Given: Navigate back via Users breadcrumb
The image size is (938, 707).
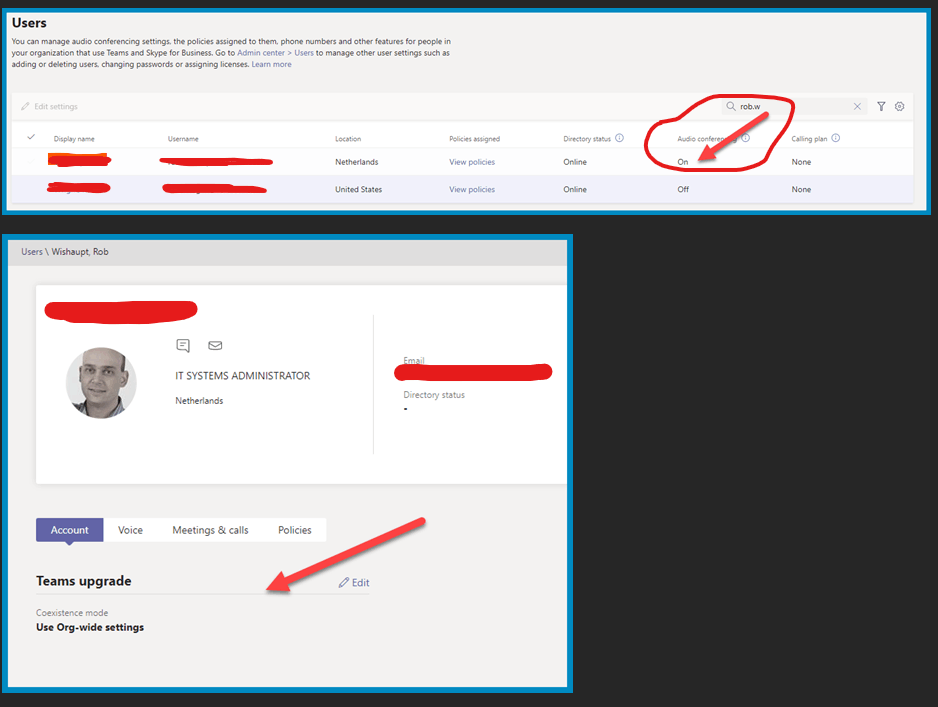Looking at the screenshot, I should 32,252.
